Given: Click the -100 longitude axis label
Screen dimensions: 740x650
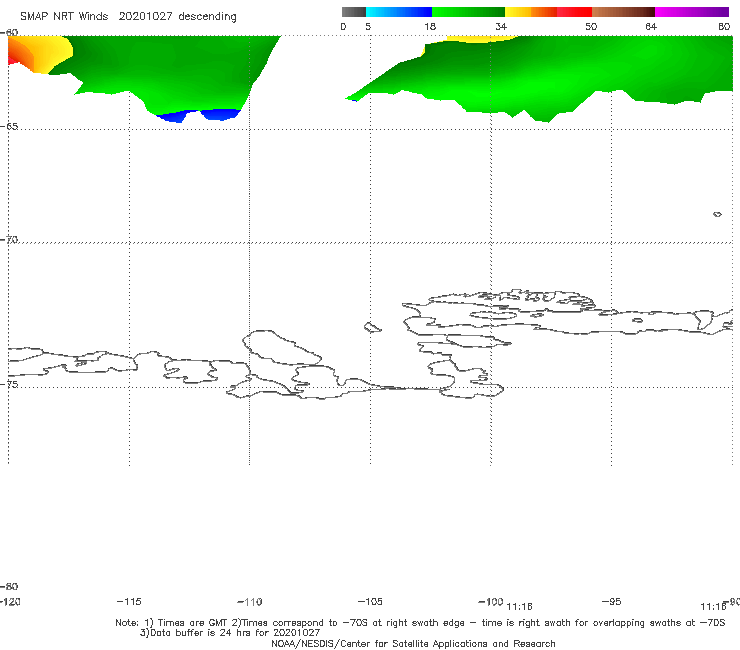Looking at the screenshot, I should [x=491, y=601].
